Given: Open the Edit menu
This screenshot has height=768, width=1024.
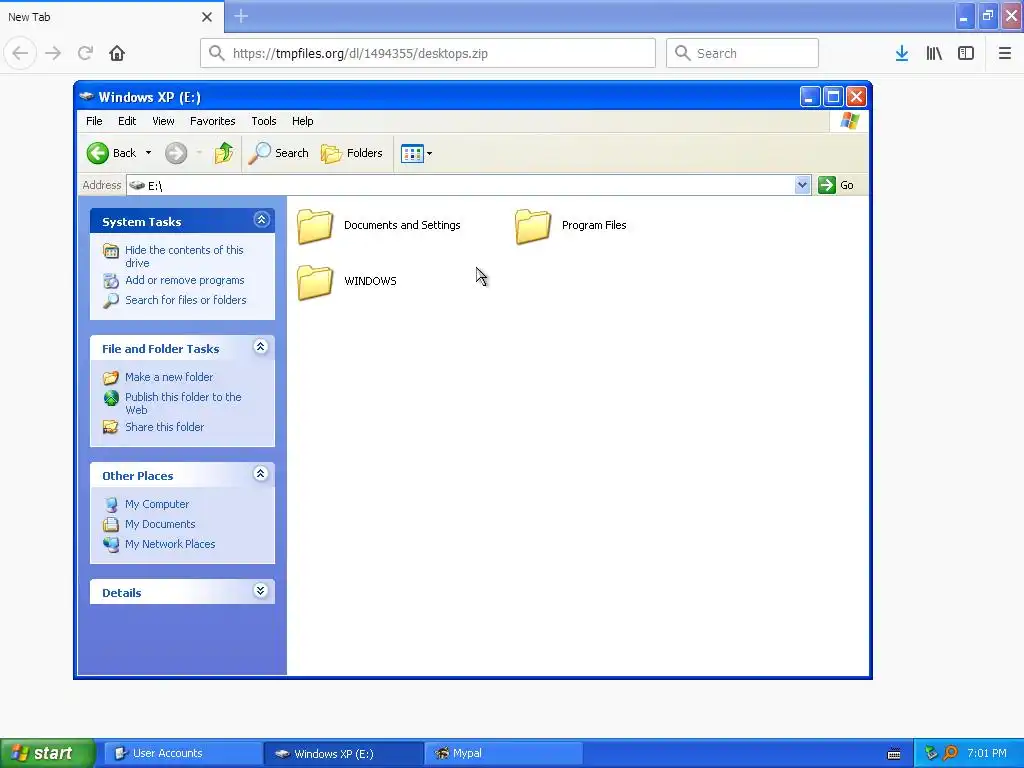Looking at the screenshot, I should [127, 121].
